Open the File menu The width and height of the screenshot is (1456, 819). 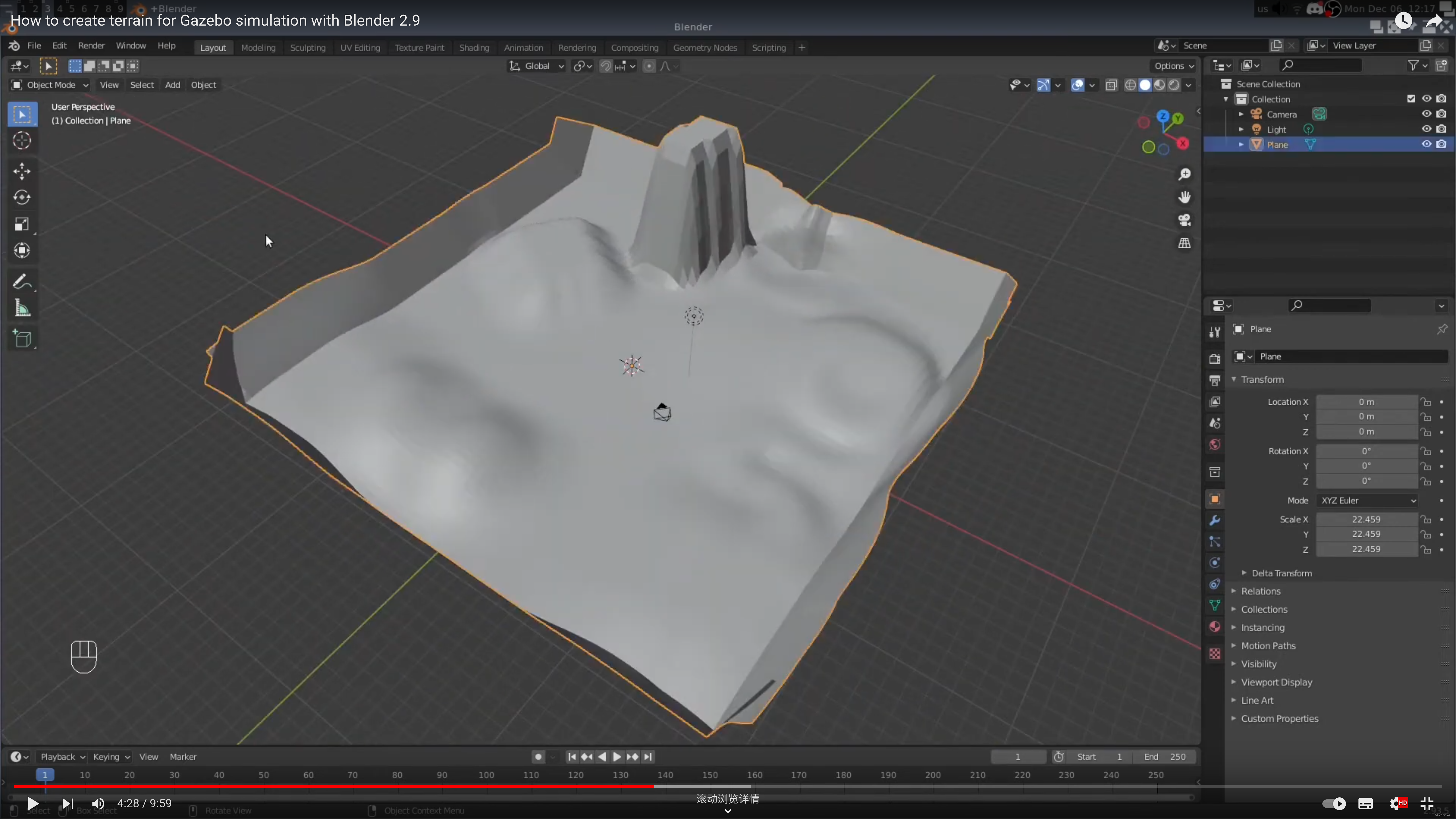click(x=34, y=46)
